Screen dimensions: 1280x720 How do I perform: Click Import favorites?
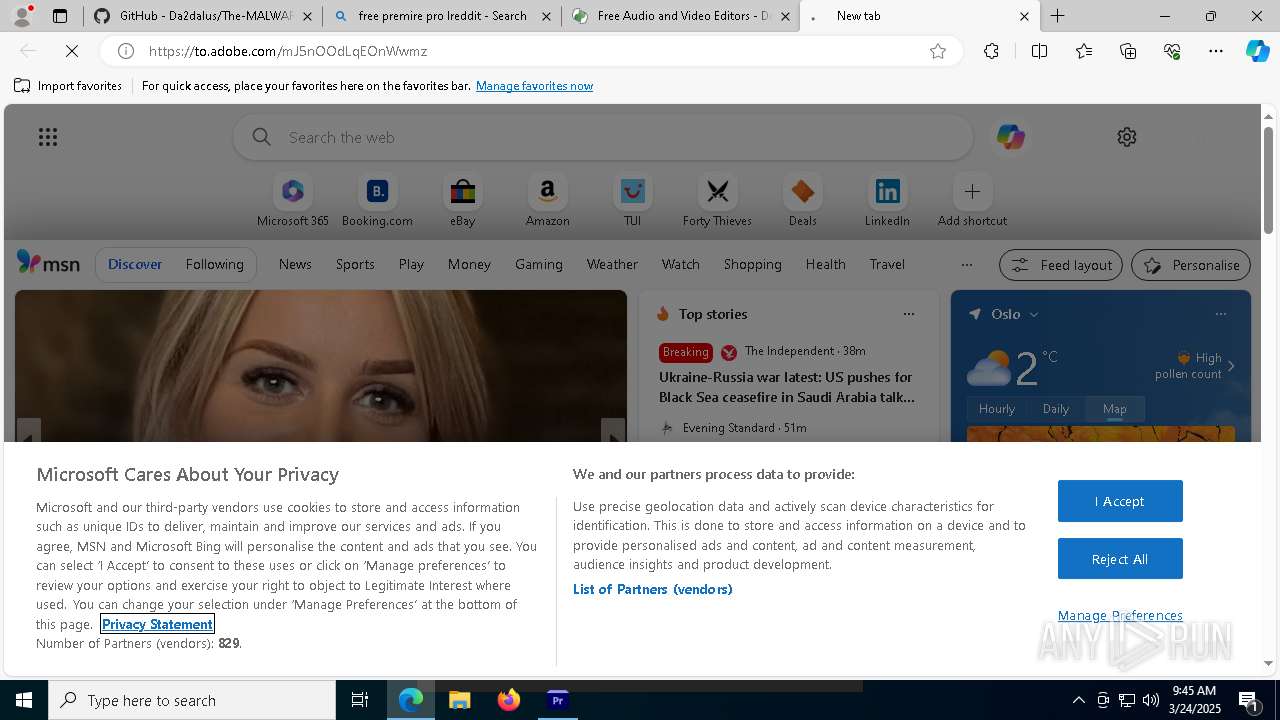68,86
